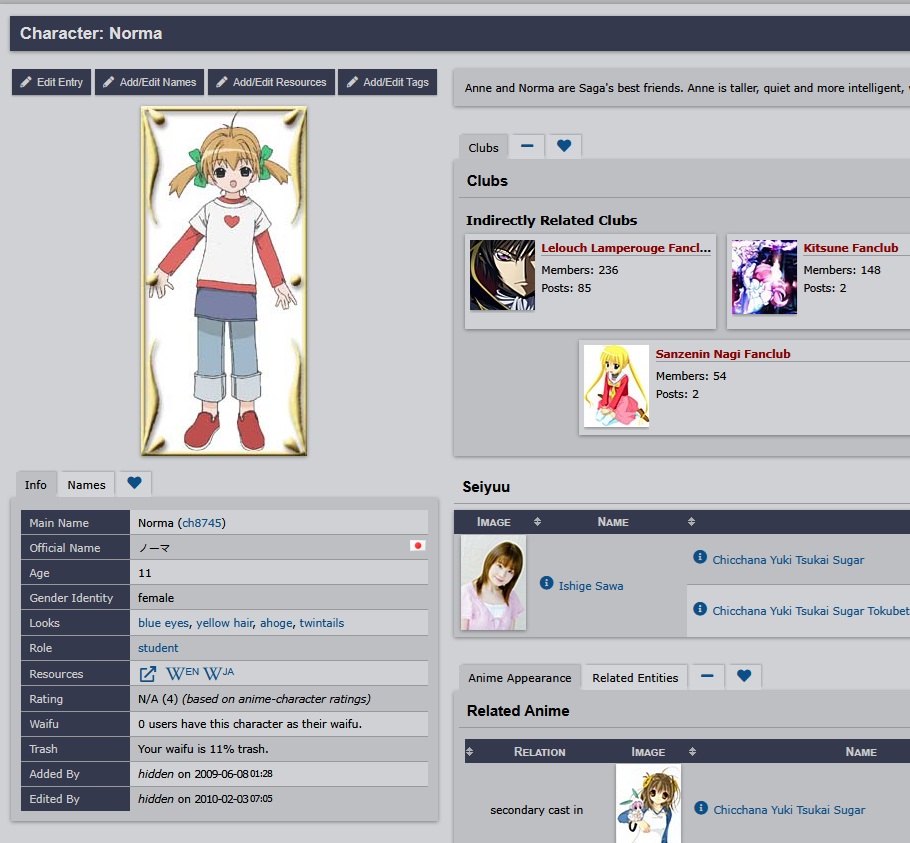Click the Related Anime cover thumbnail
This screenshot has height=843, width=910.
(x=648, y=804)
